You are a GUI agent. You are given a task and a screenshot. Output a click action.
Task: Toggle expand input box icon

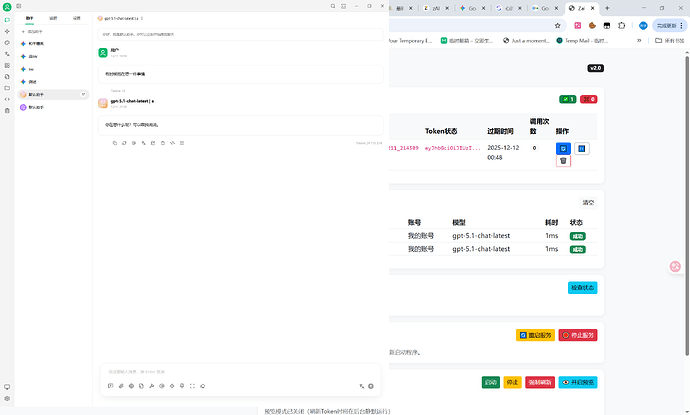click(192, 386)
